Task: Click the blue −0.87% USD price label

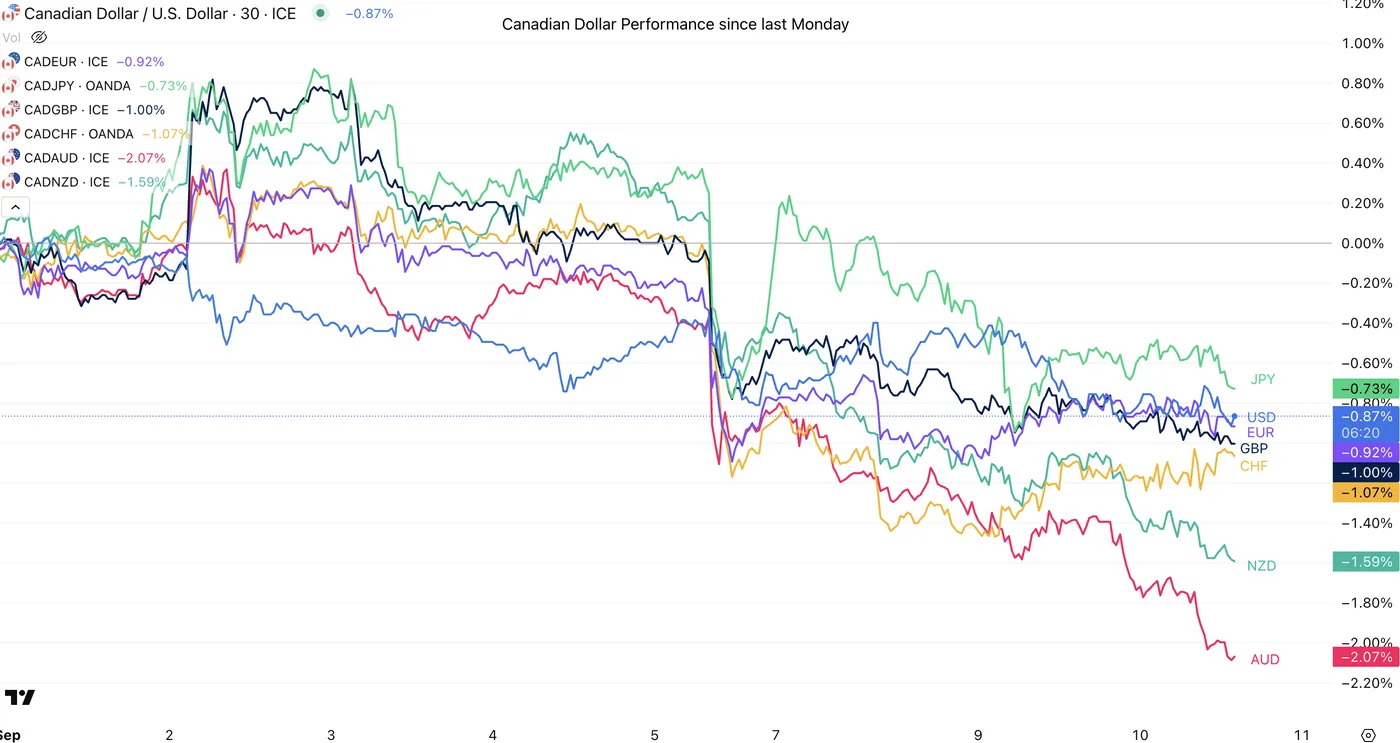Action: pos(1365,415)
